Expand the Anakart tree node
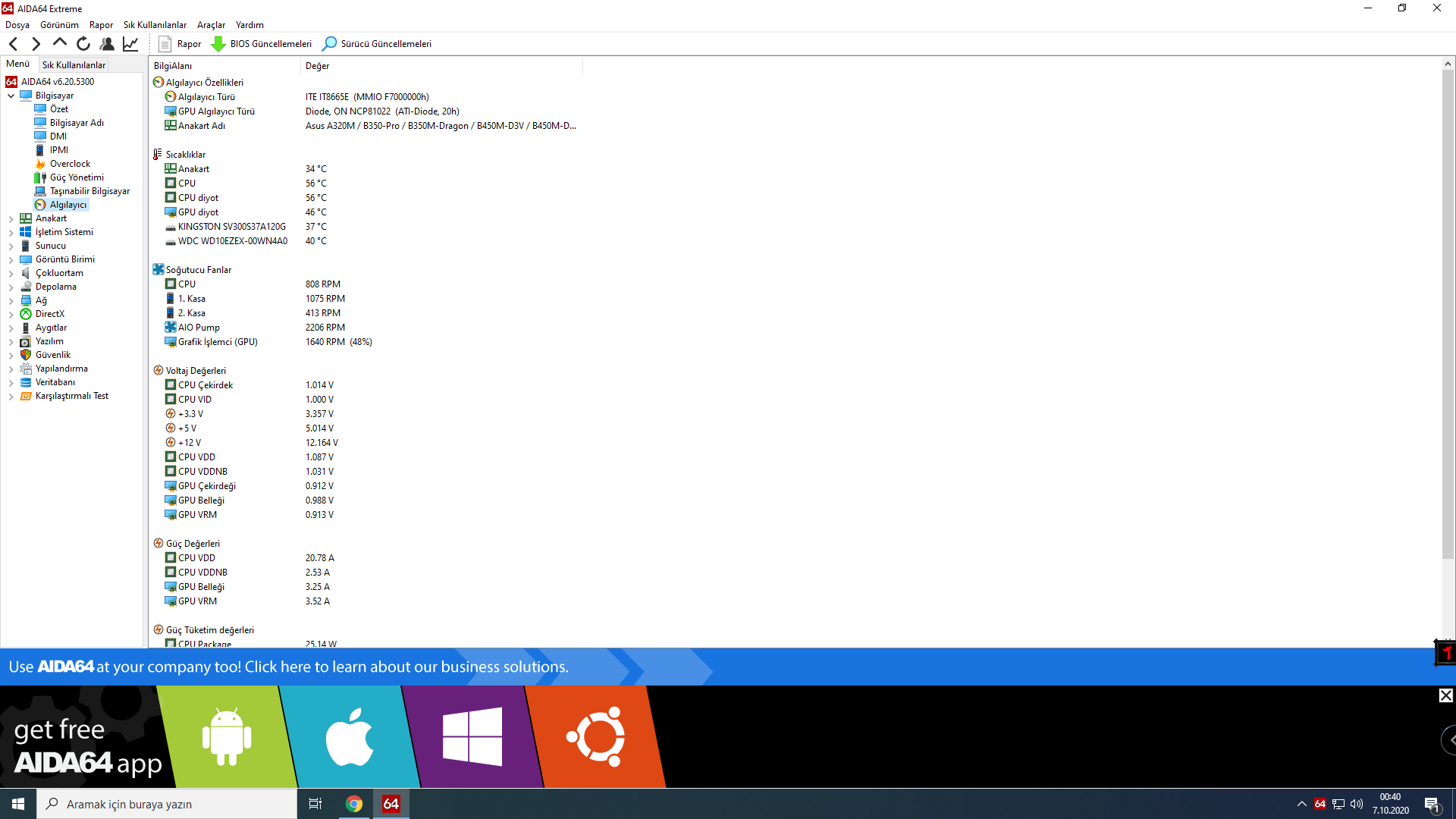 click(x=11, y=219)
